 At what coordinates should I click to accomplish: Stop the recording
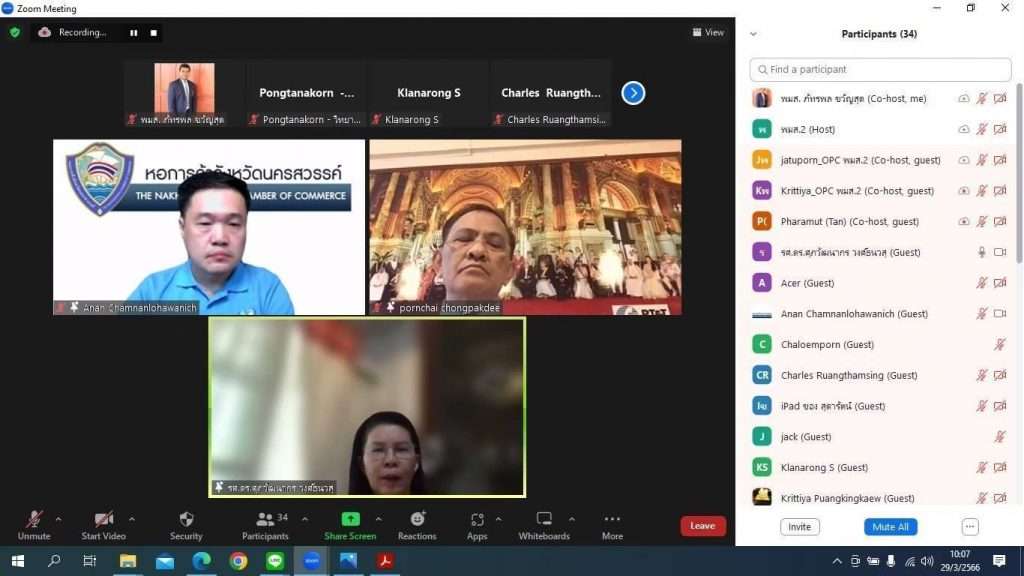(153, 33)
